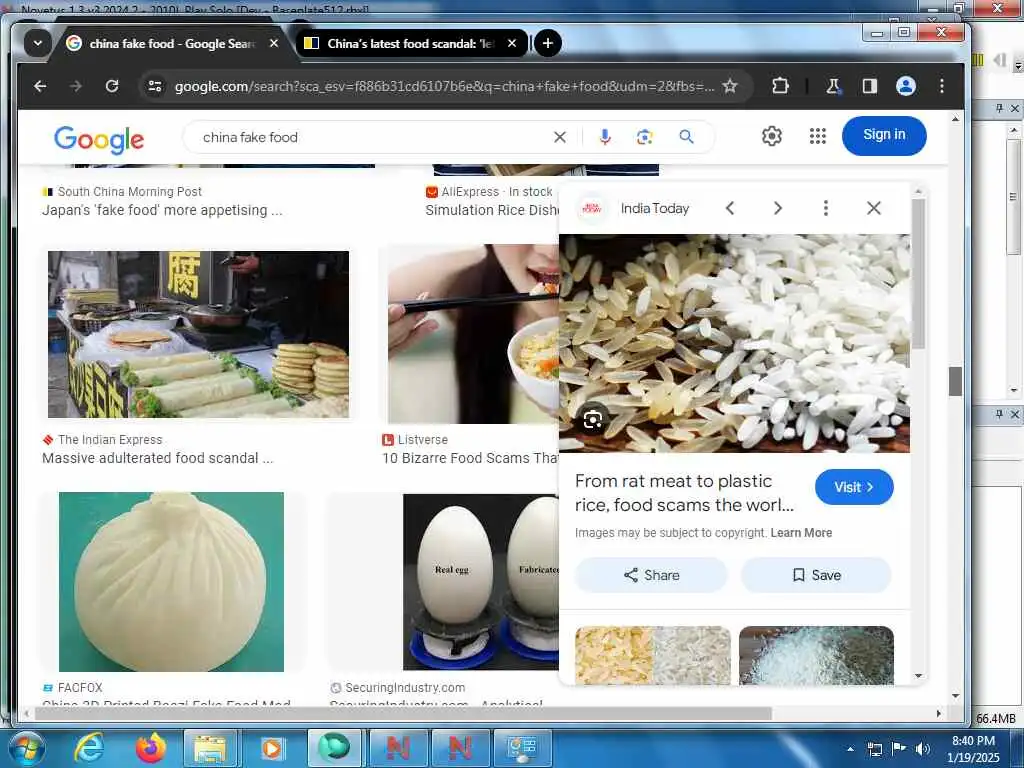Screen dimensions: 1024x768
Task: Open Windows Media Player in taskbar
Action: point(272,748)
